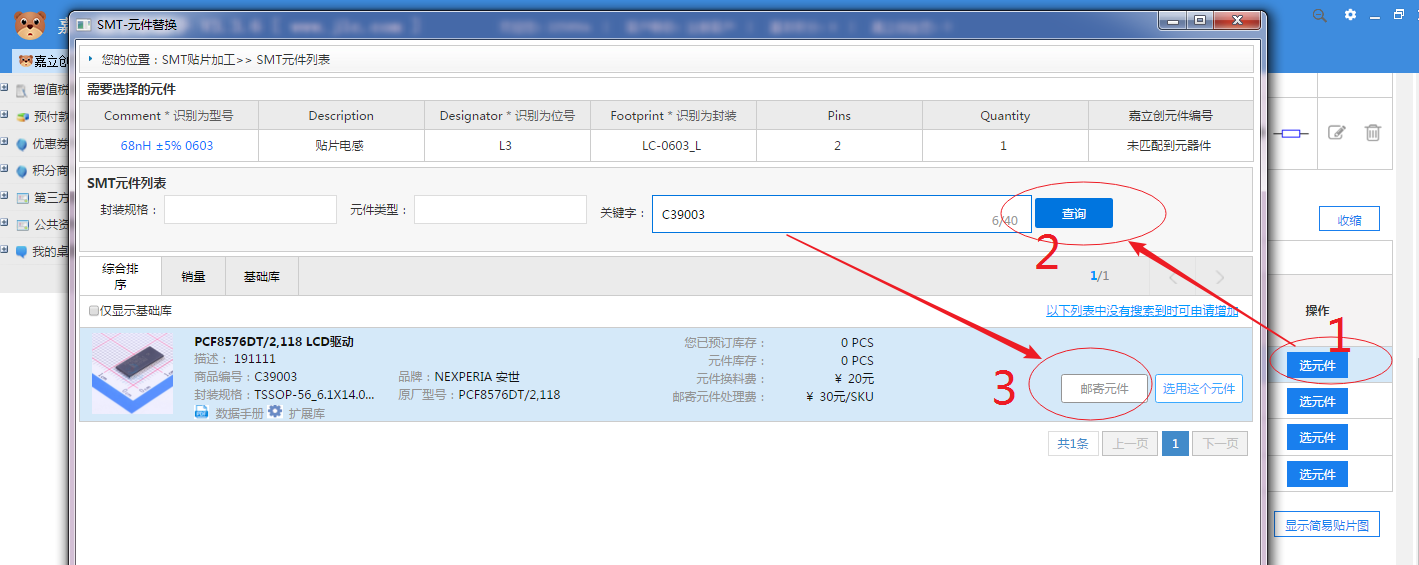Screen dimensions: 1419x565
Task: Click the zoom-out magnifier icon in the top bar
Action: point(1320,15)
